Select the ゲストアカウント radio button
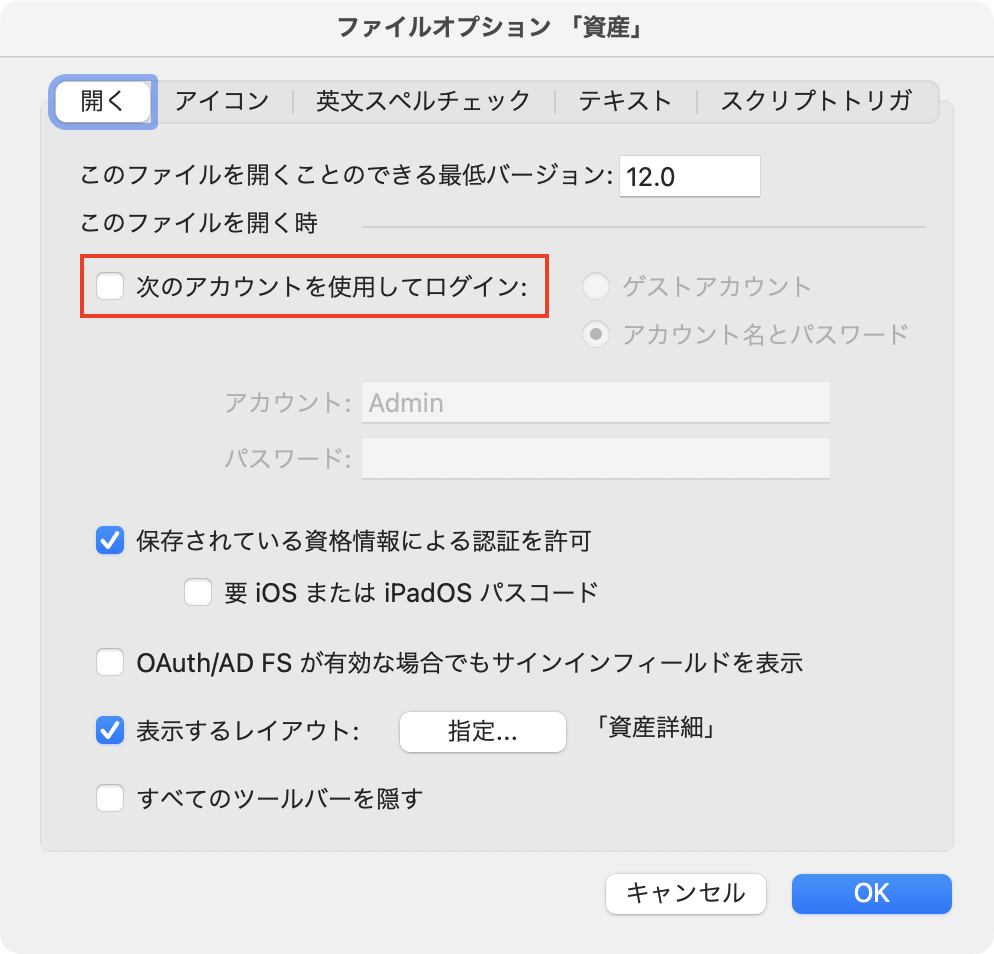 tap(595, 286)
